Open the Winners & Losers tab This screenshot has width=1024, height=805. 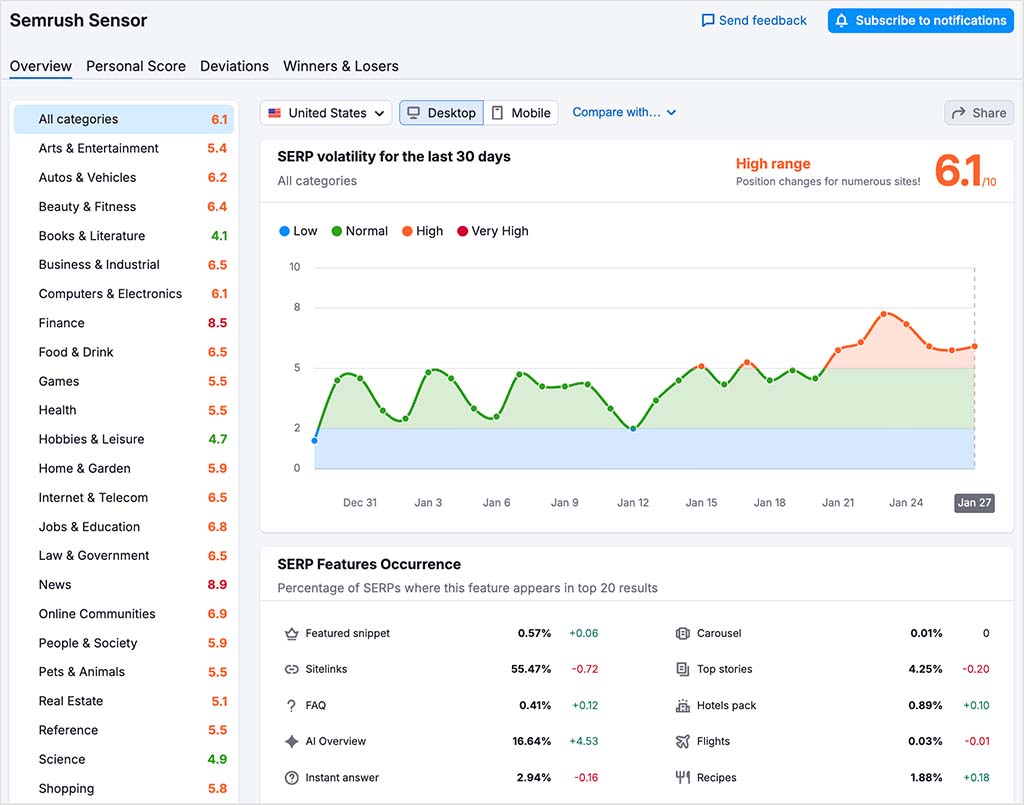click(341, 67)
